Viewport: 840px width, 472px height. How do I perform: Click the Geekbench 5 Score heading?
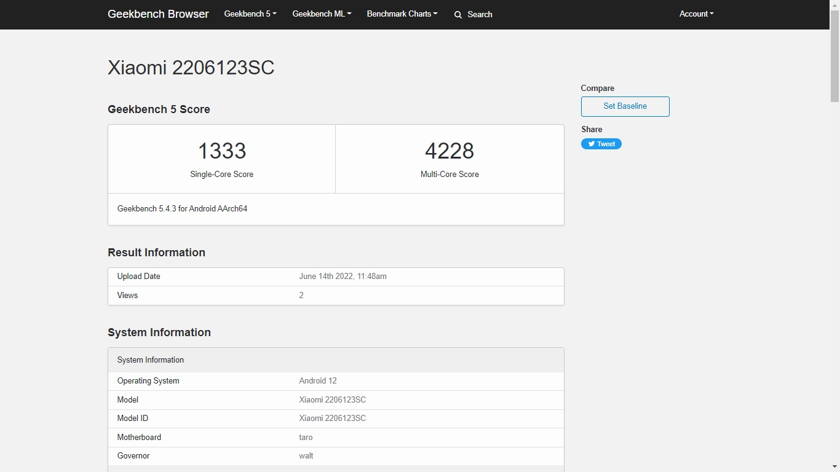[159, 109]
